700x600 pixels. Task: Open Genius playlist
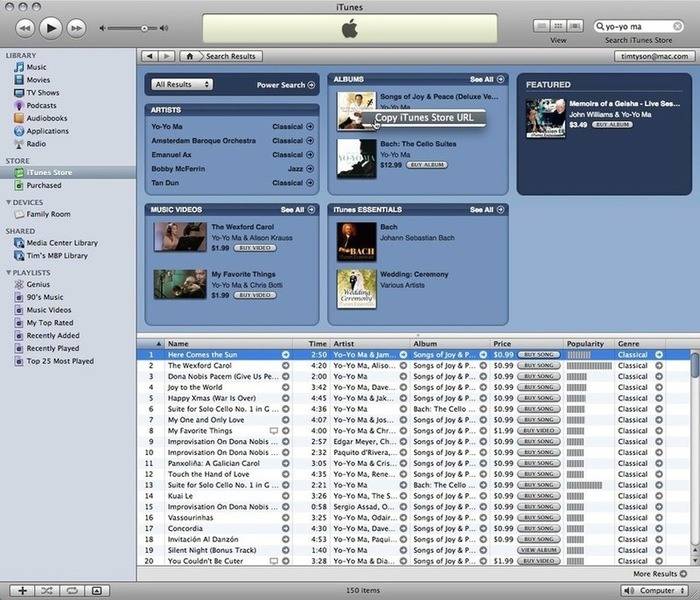(x=38, y=284)
